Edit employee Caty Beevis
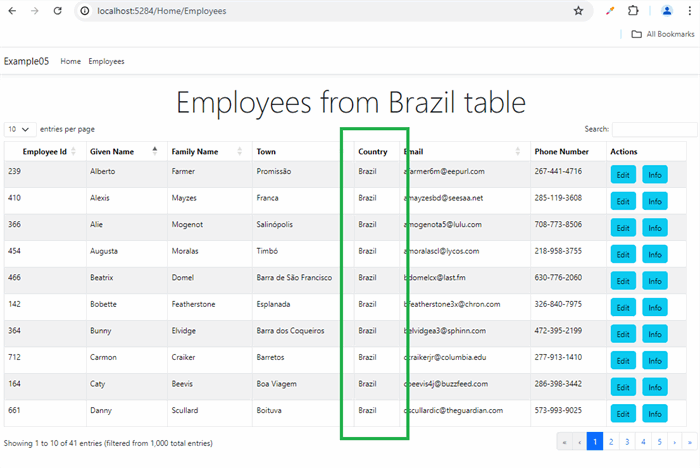Viewport: 700px width, 468px height. (x=623, y=387)
